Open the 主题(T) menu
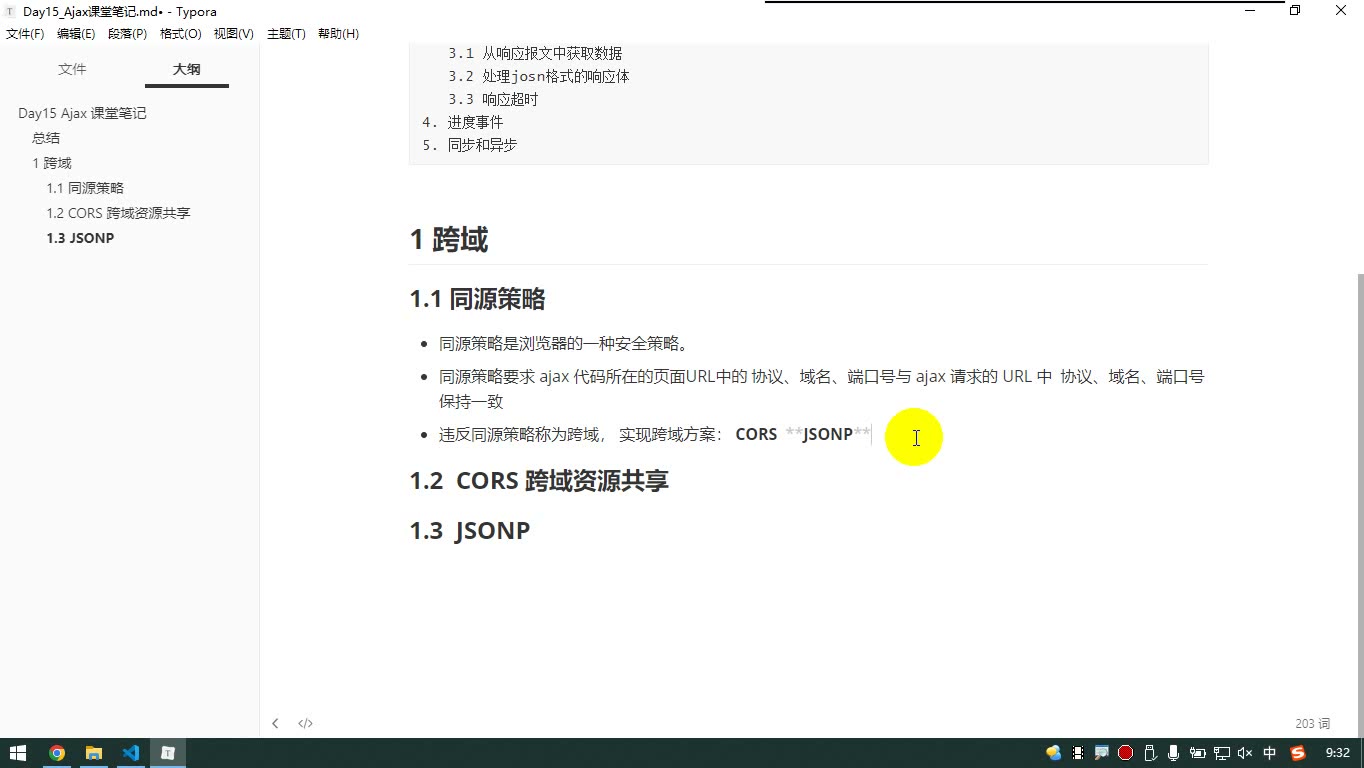The image size is (1364, 768). pos(286,34)
